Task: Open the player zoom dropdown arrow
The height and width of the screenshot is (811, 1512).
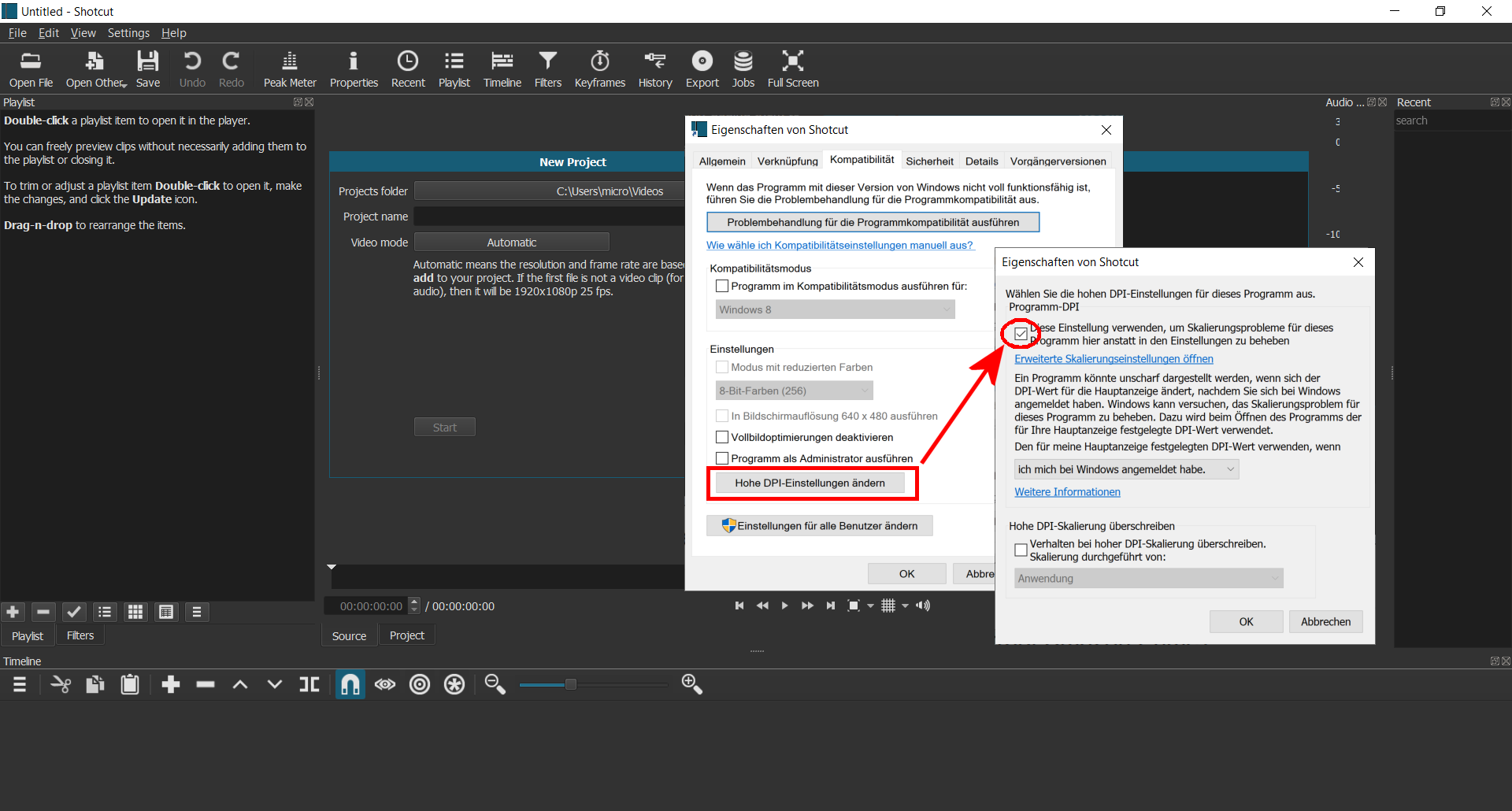Action: (870, 605)
